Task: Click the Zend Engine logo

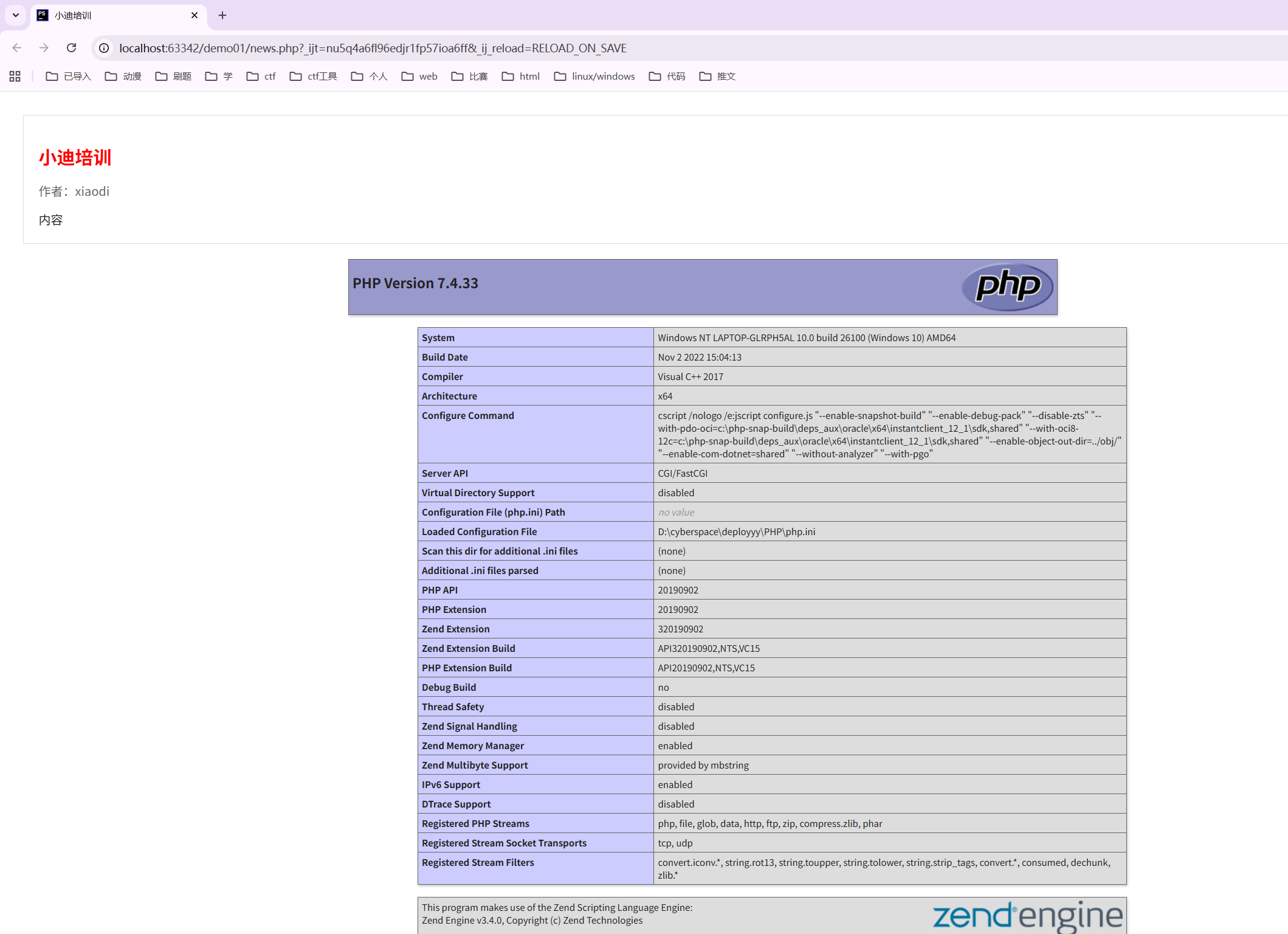Action: pos(1027,916)
